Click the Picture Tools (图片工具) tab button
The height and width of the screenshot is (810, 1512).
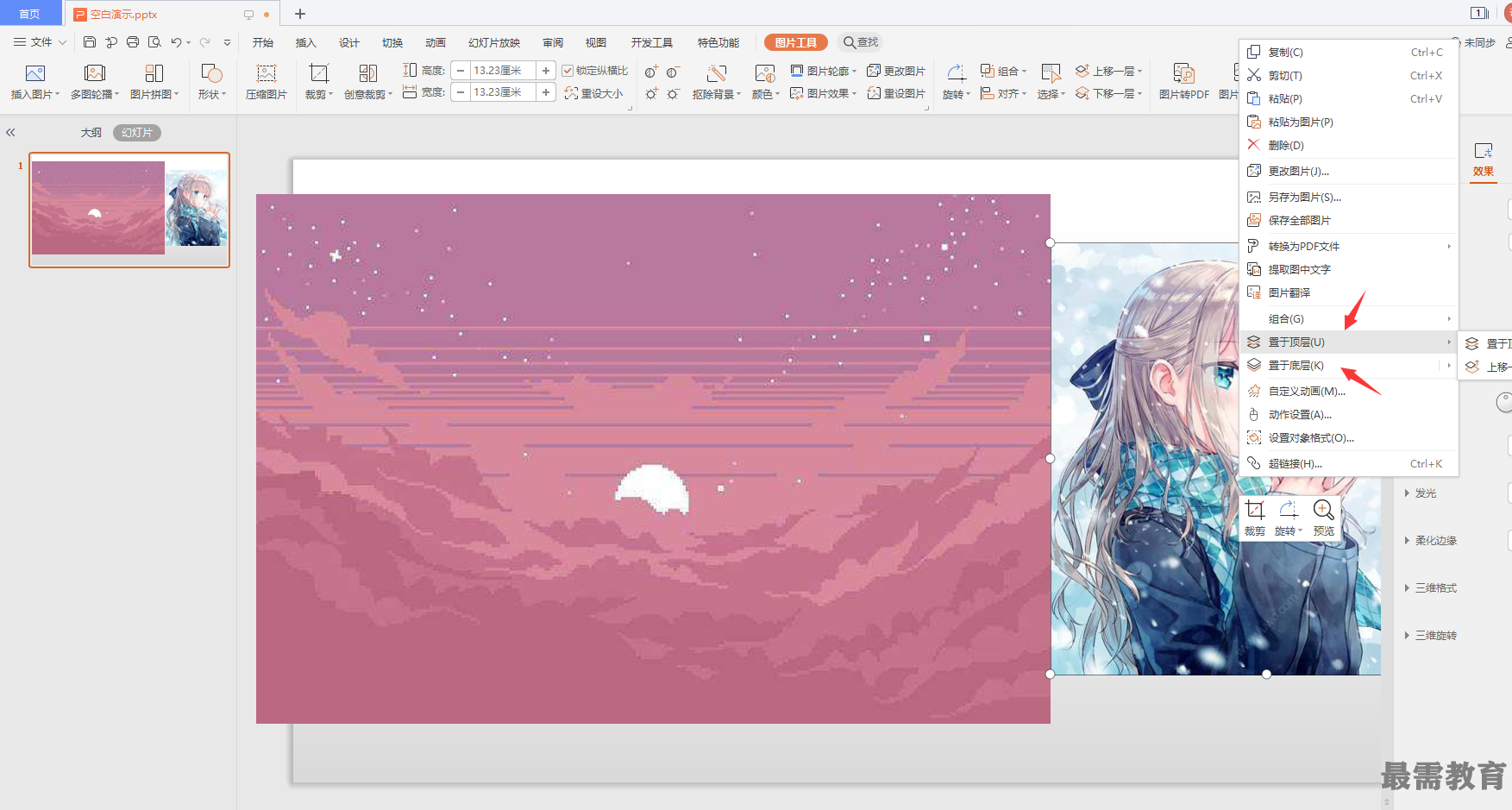[795, 42]
